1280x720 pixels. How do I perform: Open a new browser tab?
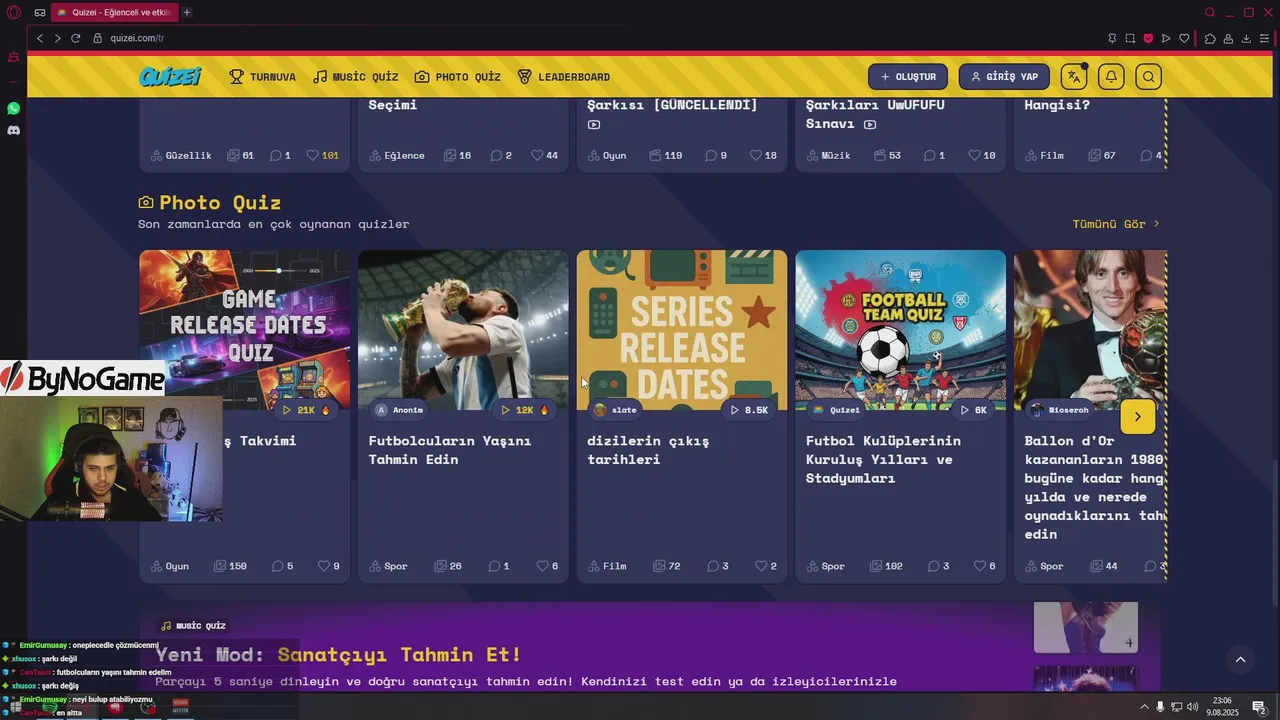(x=187, y=12)
